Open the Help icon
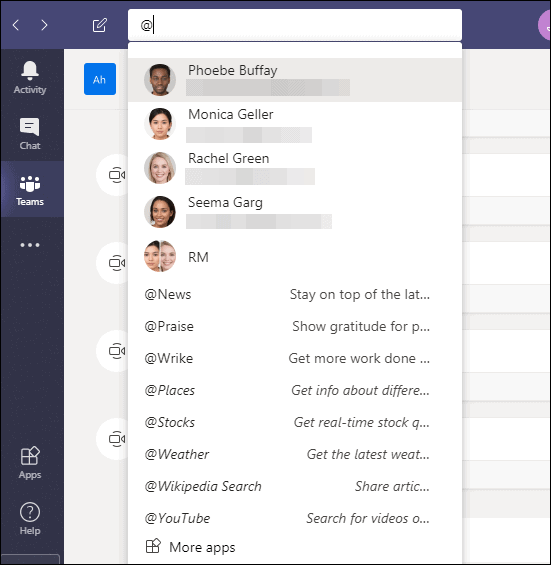This screenshot has height=565, width=551. [x=30, y=518]
